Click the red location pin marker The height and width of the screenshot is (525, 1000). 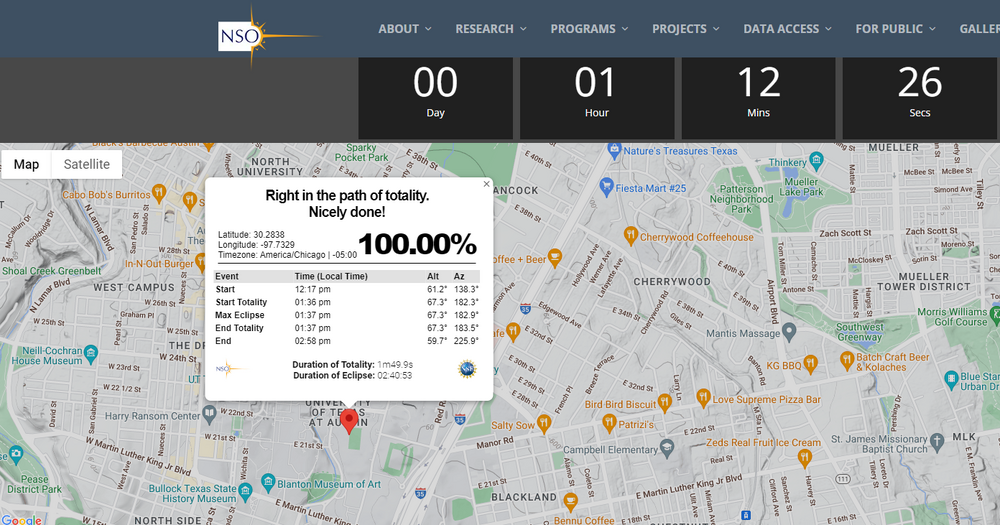point(349,420)
